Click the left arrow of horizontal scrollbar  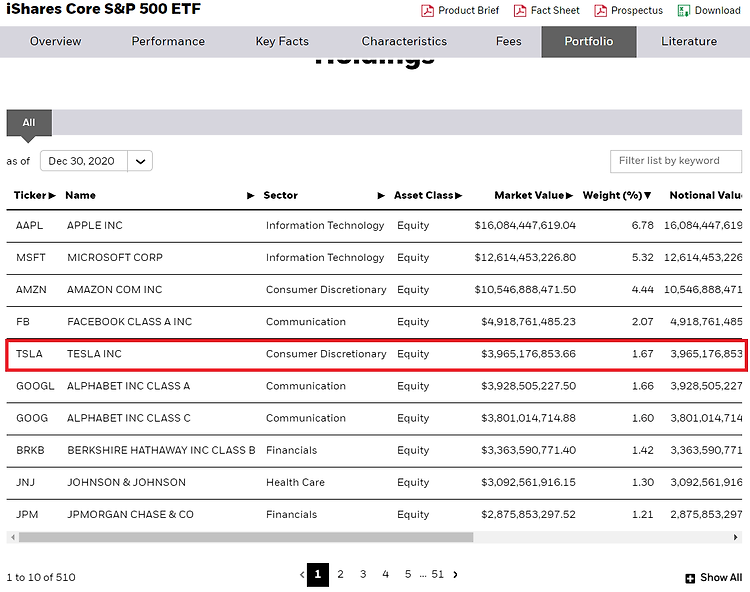[x=13, y=537]
